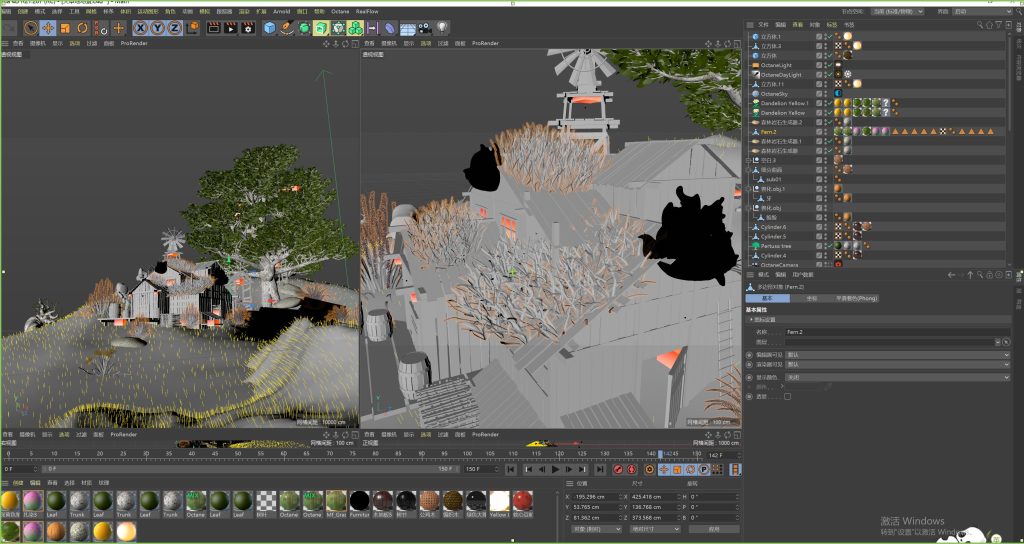The height and width of the screenshot is (544, 1024).
Task: Click the orbit icon in the left viewport header
Action: (345, 43)
